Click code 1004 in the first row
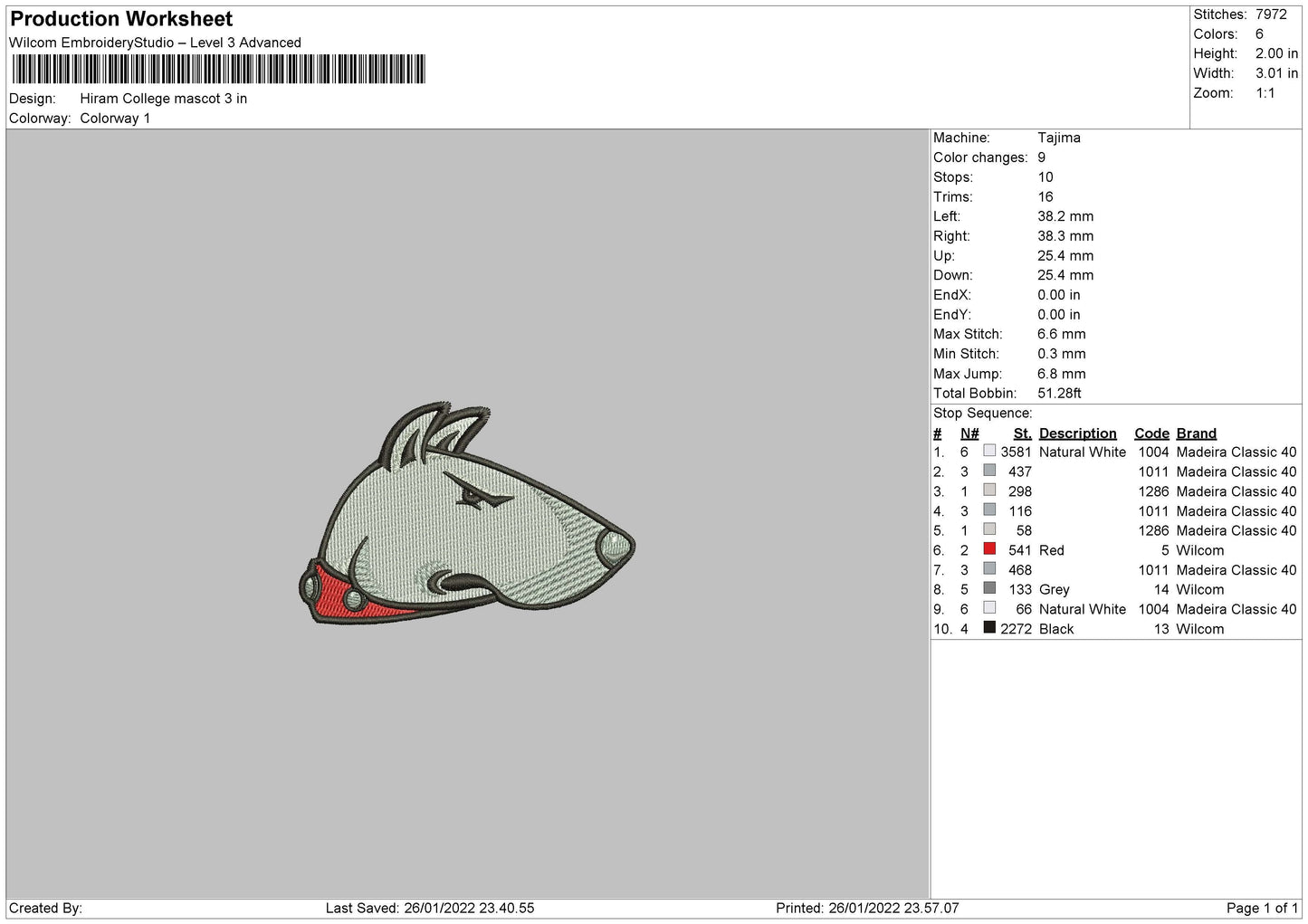The width and height of the screenshot is (1308, 924). [1154, 452]
